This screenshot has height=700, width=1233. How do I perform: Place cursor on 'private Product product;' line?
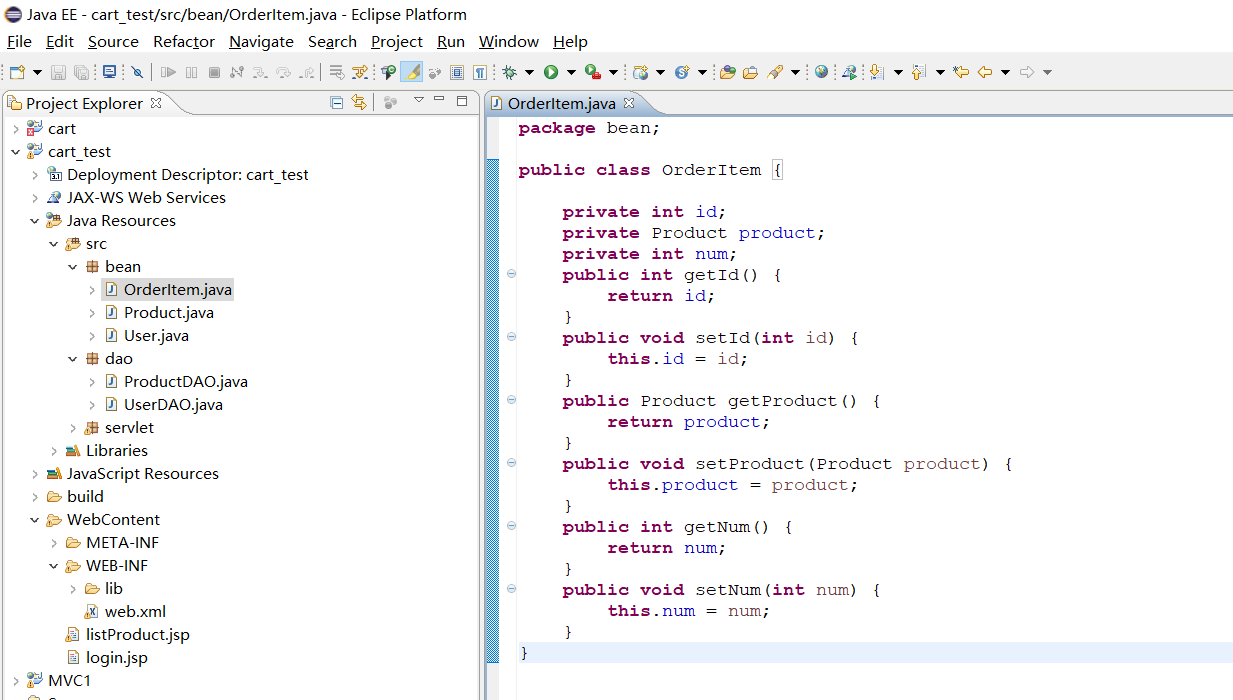point(693,233)
